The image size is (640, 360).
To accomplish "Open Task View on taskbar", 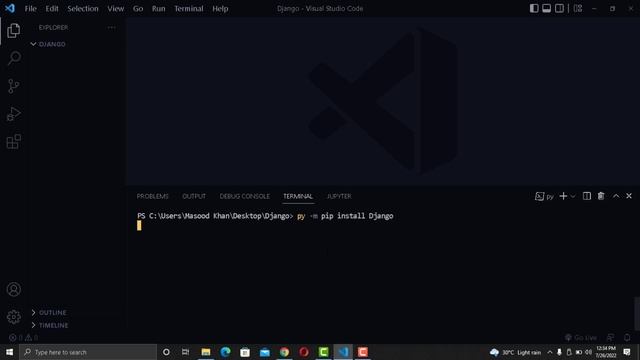I will click(185, 352).
